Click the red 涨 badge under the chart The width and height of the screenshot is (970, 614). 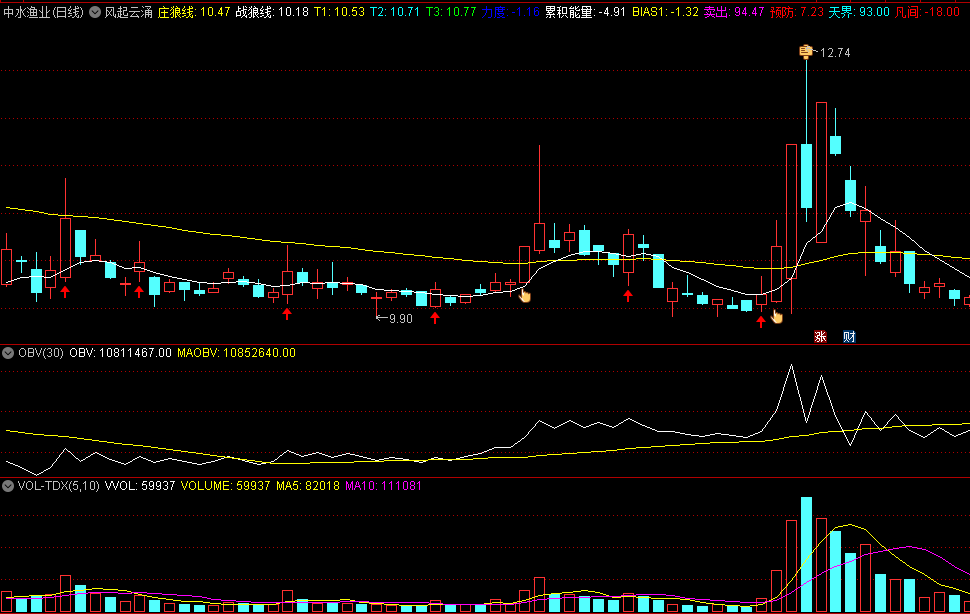point(820,337)
